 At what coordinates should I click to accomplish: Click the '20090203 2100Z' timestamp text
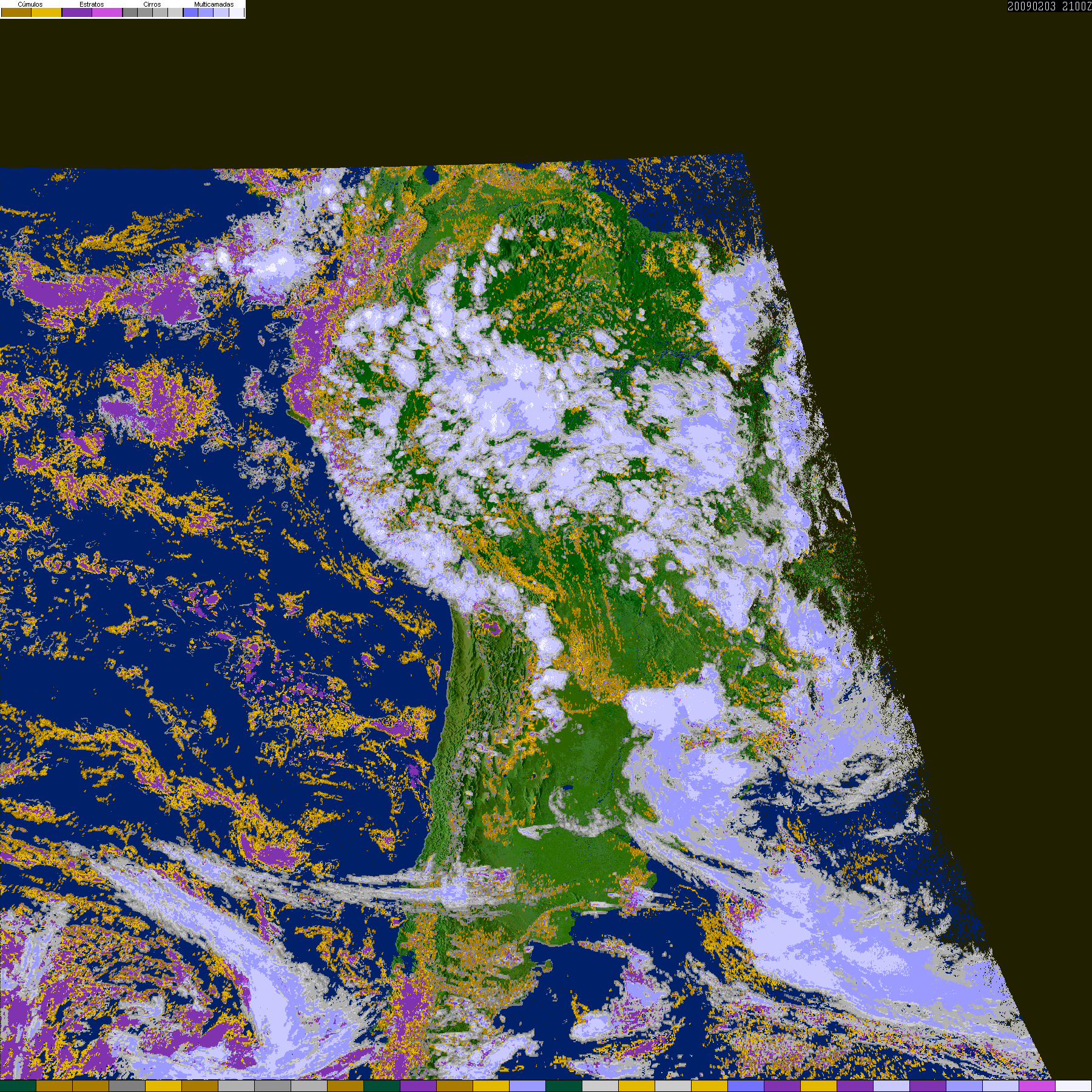point(1050,6)
